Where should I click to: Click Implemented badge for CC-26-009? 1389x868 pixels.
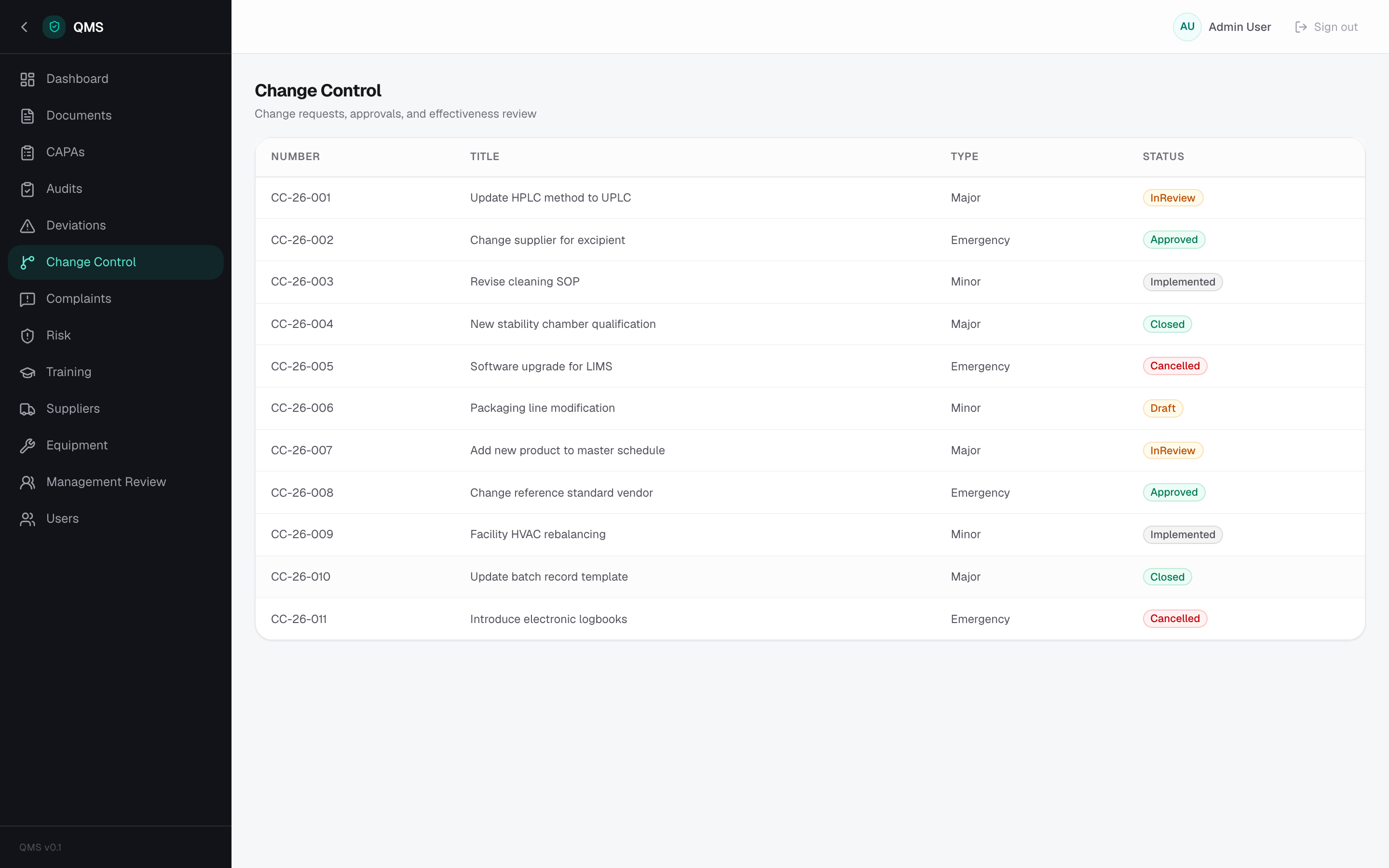click(1183, 534)
